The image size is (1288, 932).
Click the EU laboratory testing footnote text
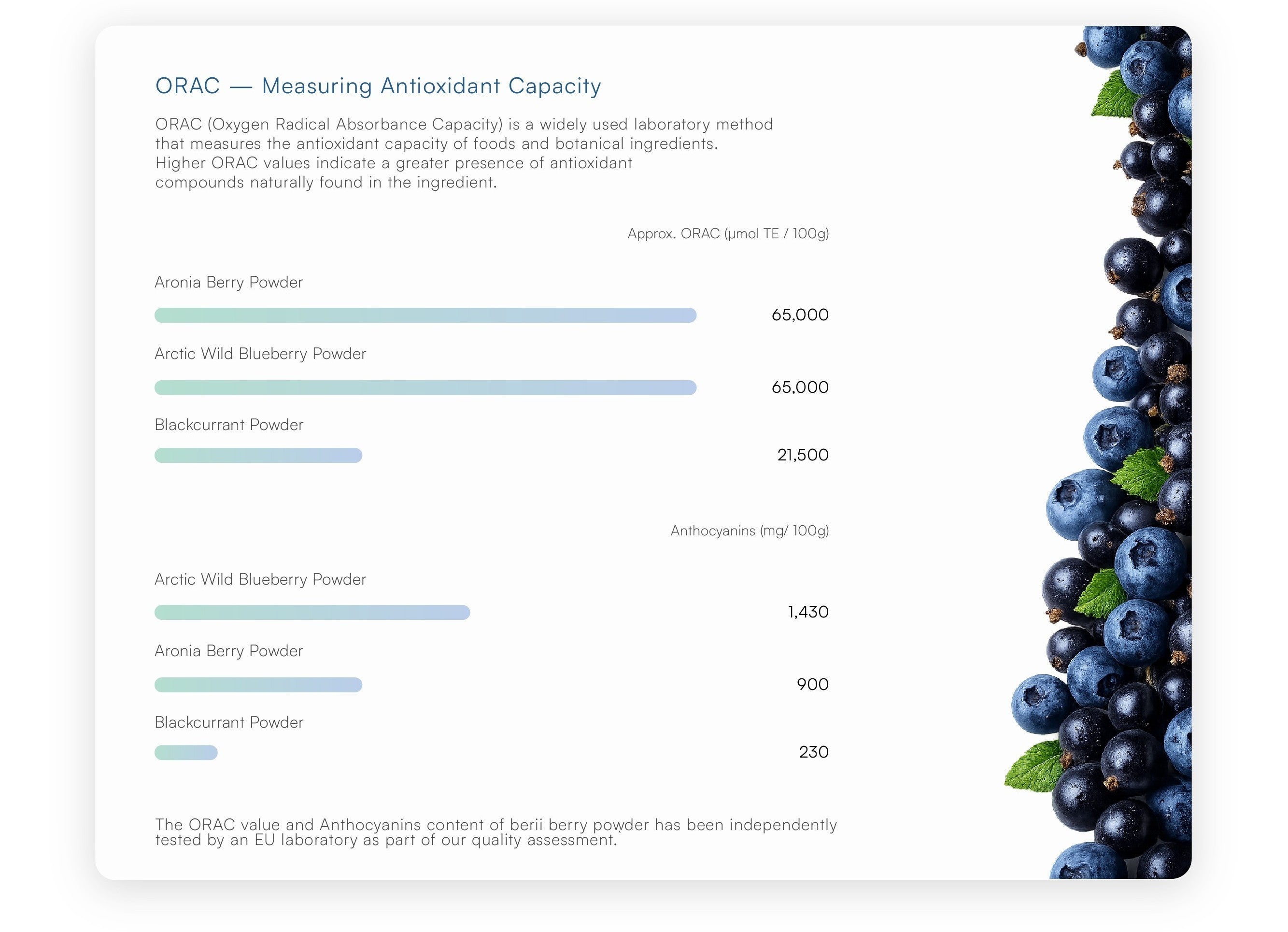495,832
